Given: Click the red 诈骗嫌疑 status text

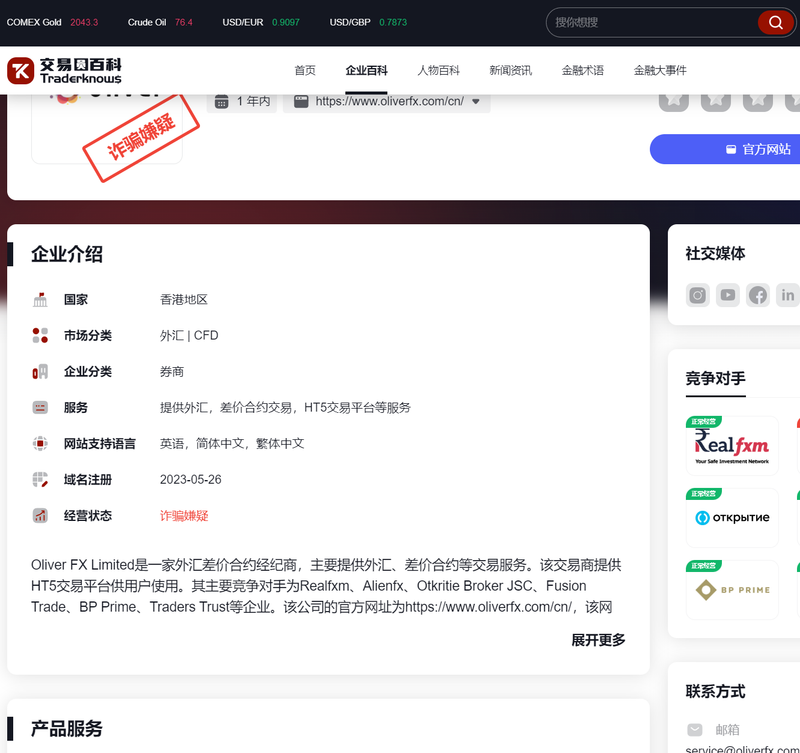Looking at the screenshot, I should pos(184,516).
